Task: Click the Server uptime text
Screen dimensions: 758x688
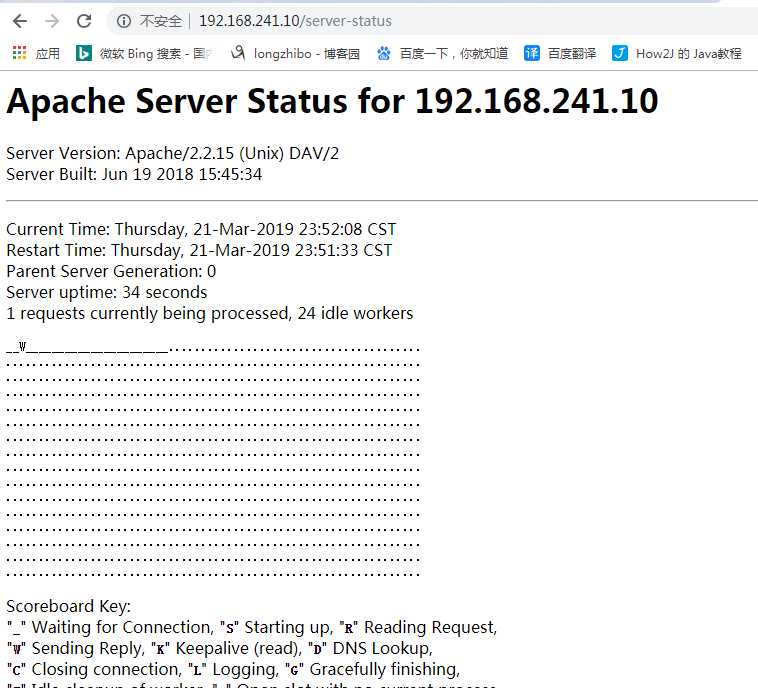Action: [x=106, y=292]
